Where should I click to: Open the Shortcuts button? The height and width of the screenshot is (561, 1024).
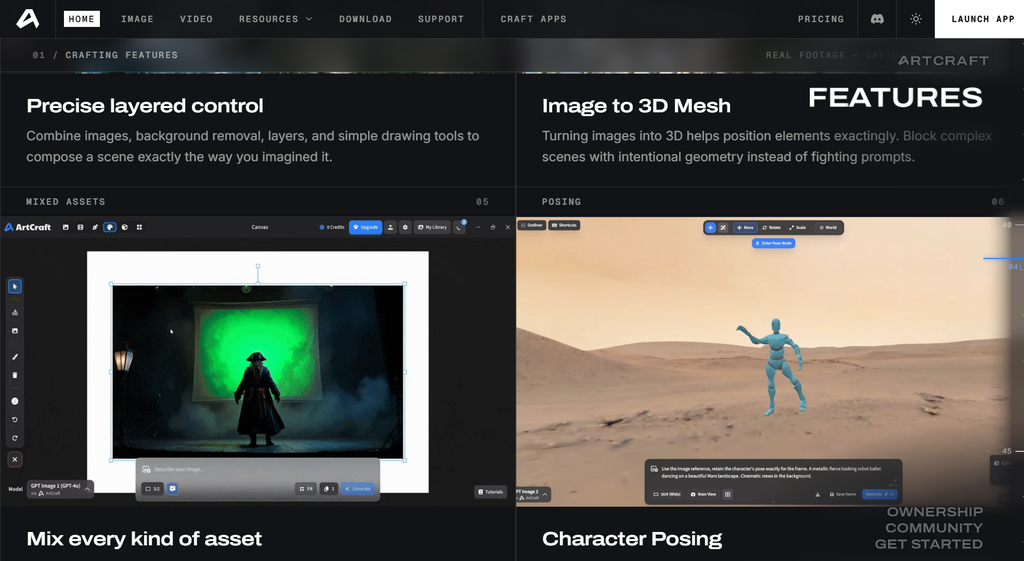point(564,225)
